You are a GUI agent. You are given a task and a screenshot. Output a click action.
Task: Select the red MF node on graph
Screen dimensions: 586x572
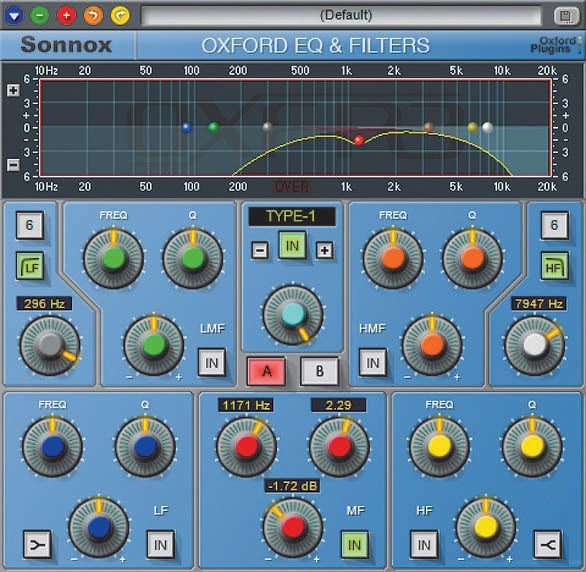pyautogui.click(x=359, y=140)
